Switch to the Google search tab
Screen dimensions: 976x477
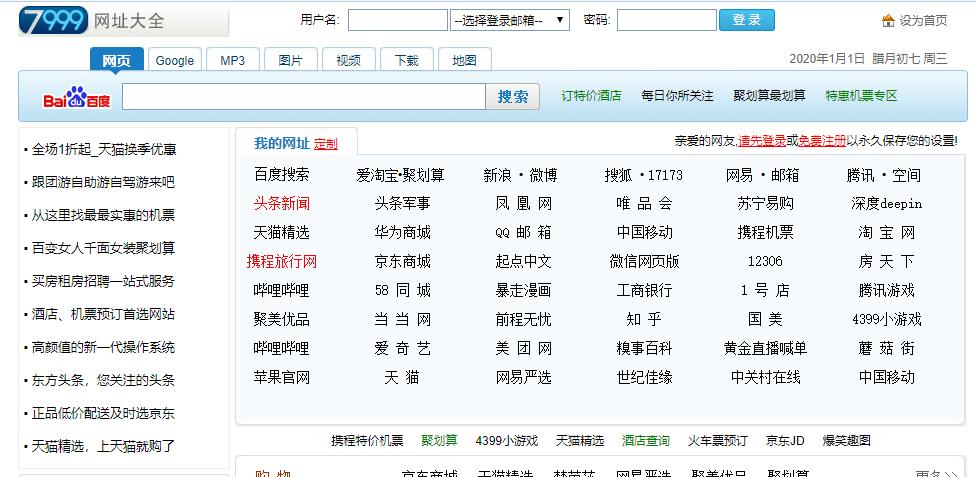pos(174,60)
